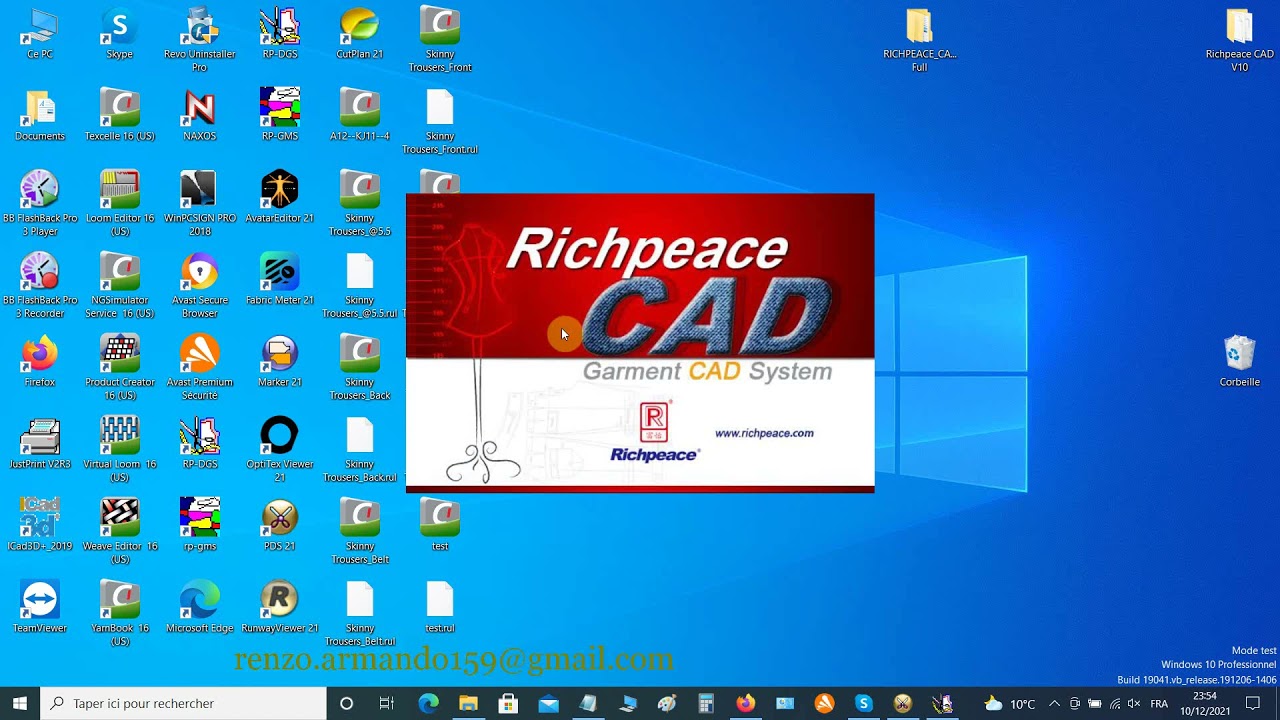1280x720 pixels.
Task: Select BB FlashBack Pro 3 Player icon
Action: [40, 204]
